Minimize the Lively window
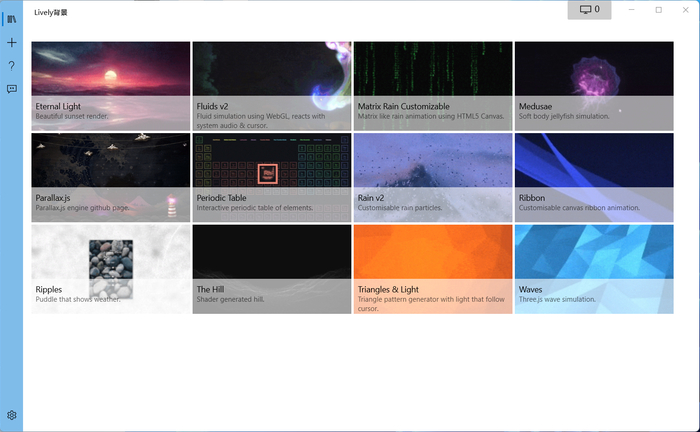 point(632,10)
